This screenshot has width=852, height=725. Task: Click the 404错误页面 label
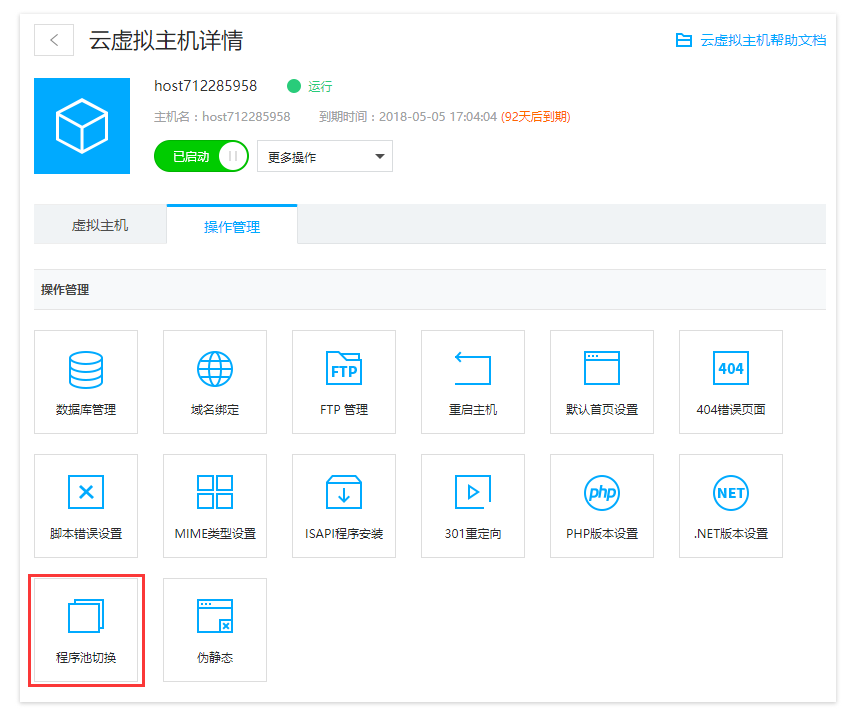731,410
